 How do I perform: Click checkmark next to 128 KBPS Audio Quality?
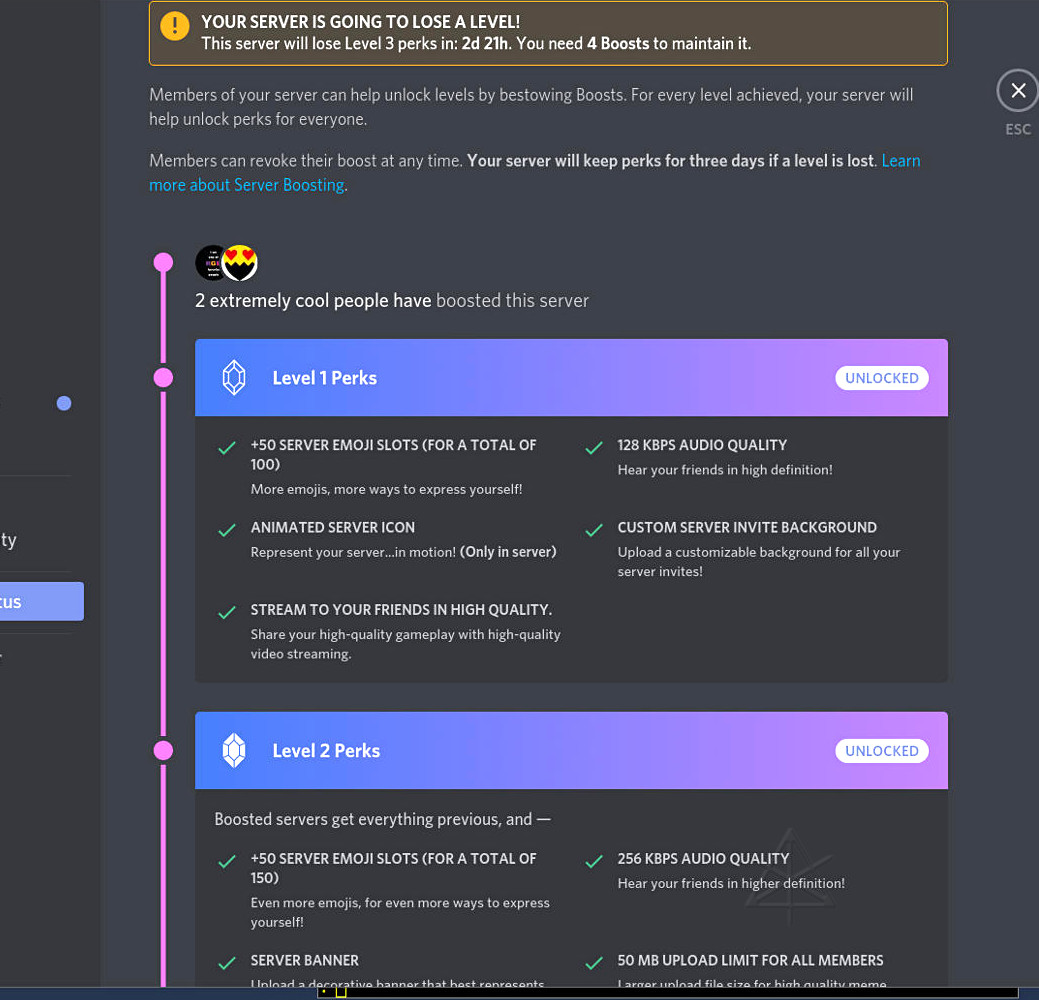pyautogui.click(x=594, y=448)
